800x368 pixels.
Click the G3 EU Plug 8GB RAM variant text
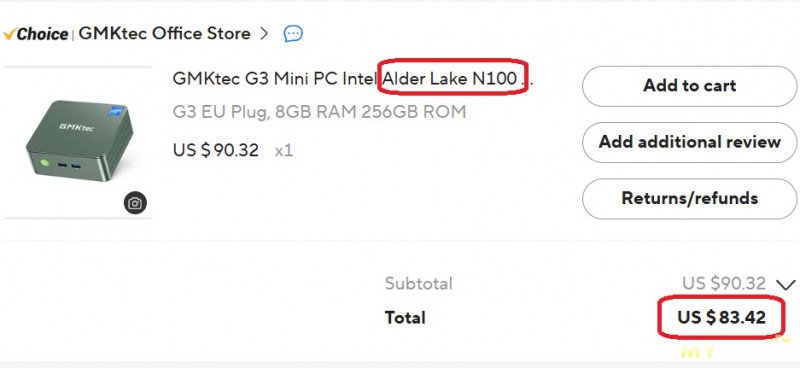(x=319, y=112)
